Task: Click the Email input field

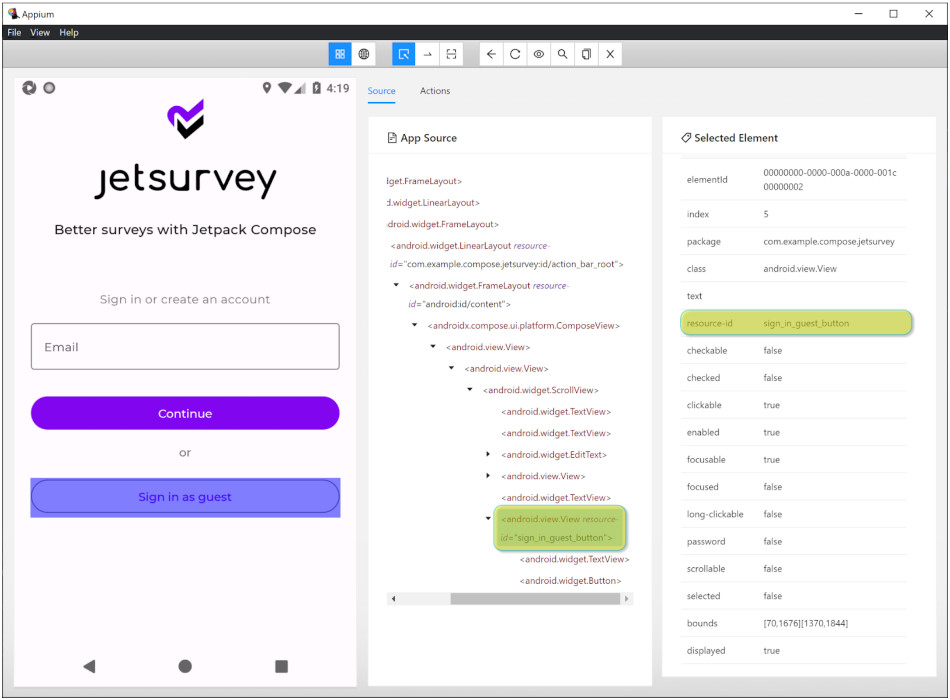Action: coord(184,347)
